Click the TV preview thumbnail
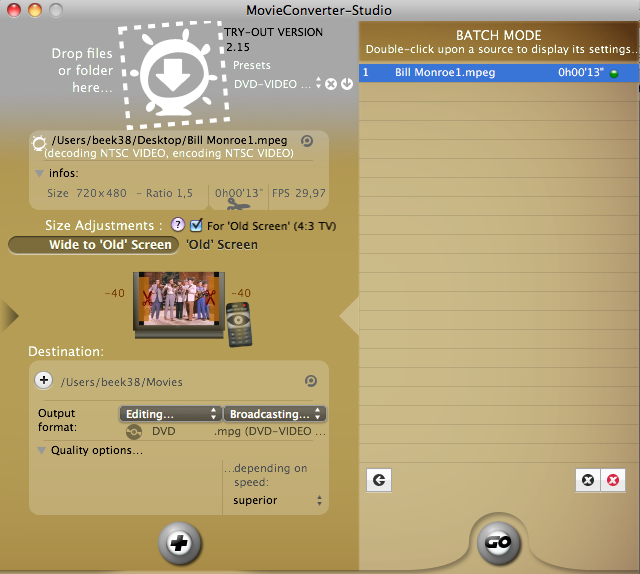Image resolution: width=640 pixels, height=574 pixels. (179, 304)
